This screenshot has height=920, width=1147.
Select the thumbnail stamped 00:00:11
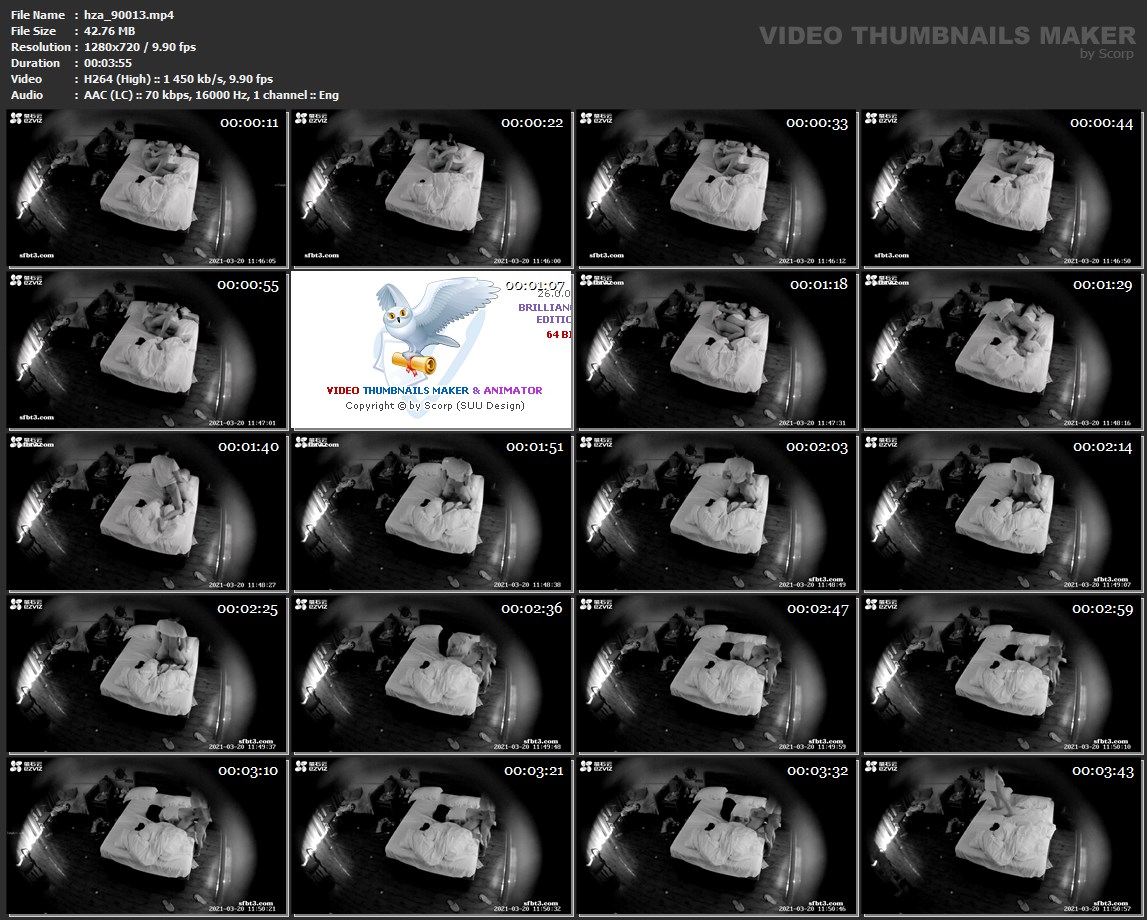click(147, 188)
